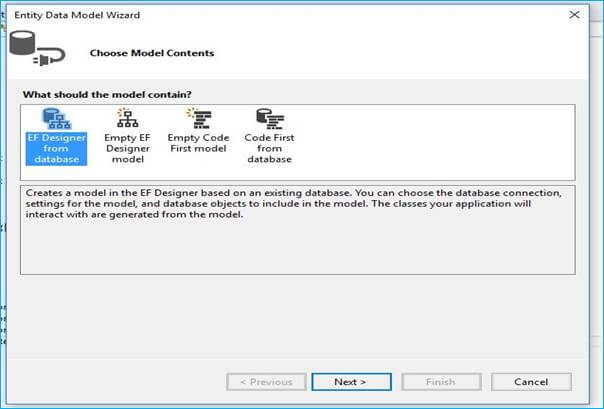This screenshot has width=604, height=409.
Task: Pick the Empty Code First model icon
Action: [x=198, y=119]
